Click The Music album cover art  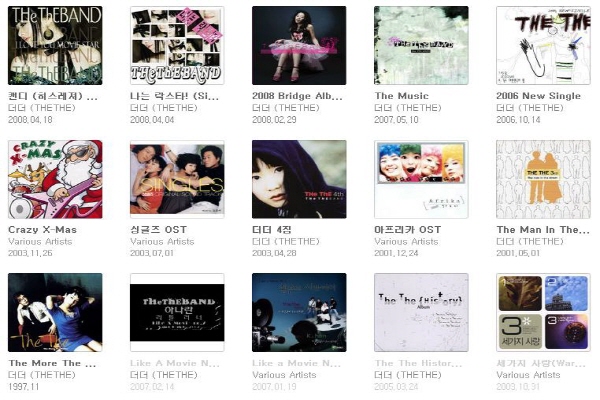421,46
